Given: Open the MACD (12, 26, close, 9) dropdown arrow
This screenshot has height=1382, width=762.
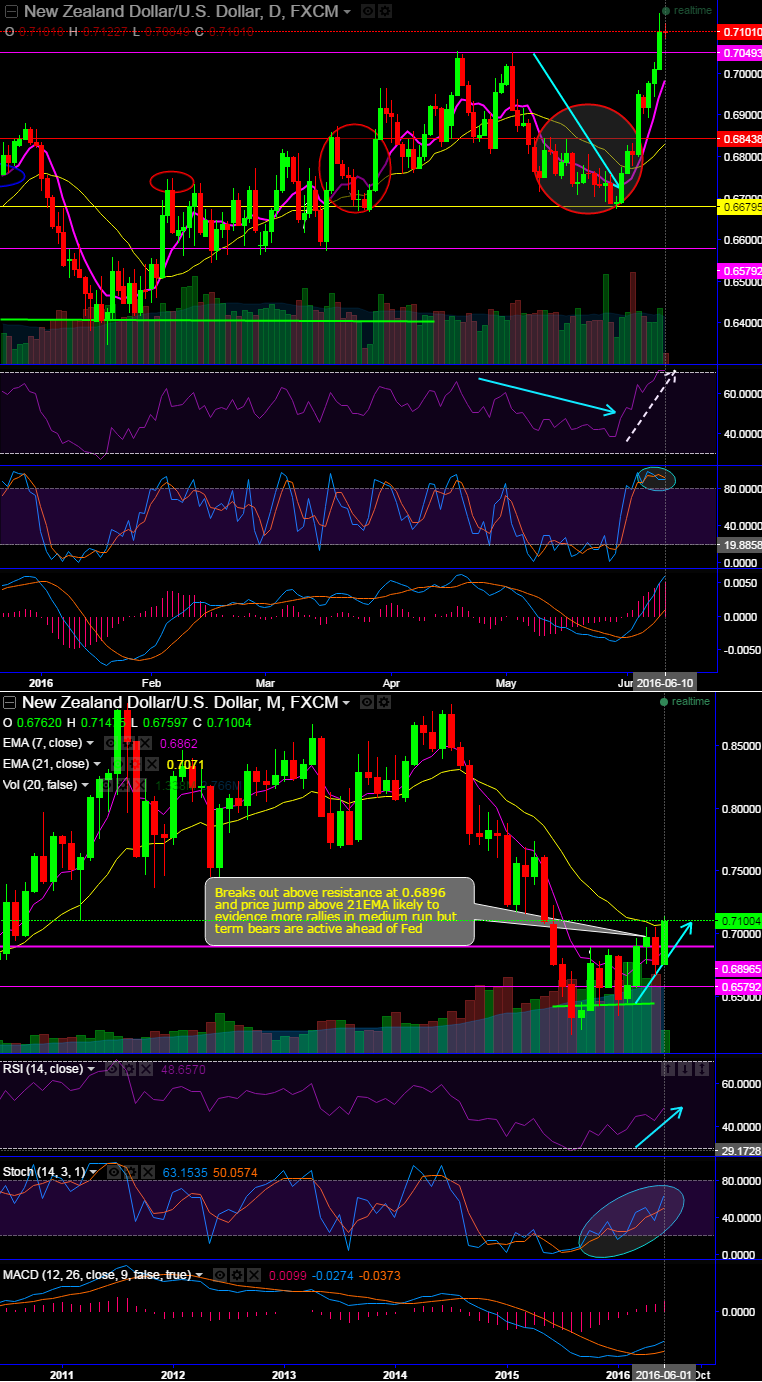Looking at the screenshot, I should (199, 1275).
